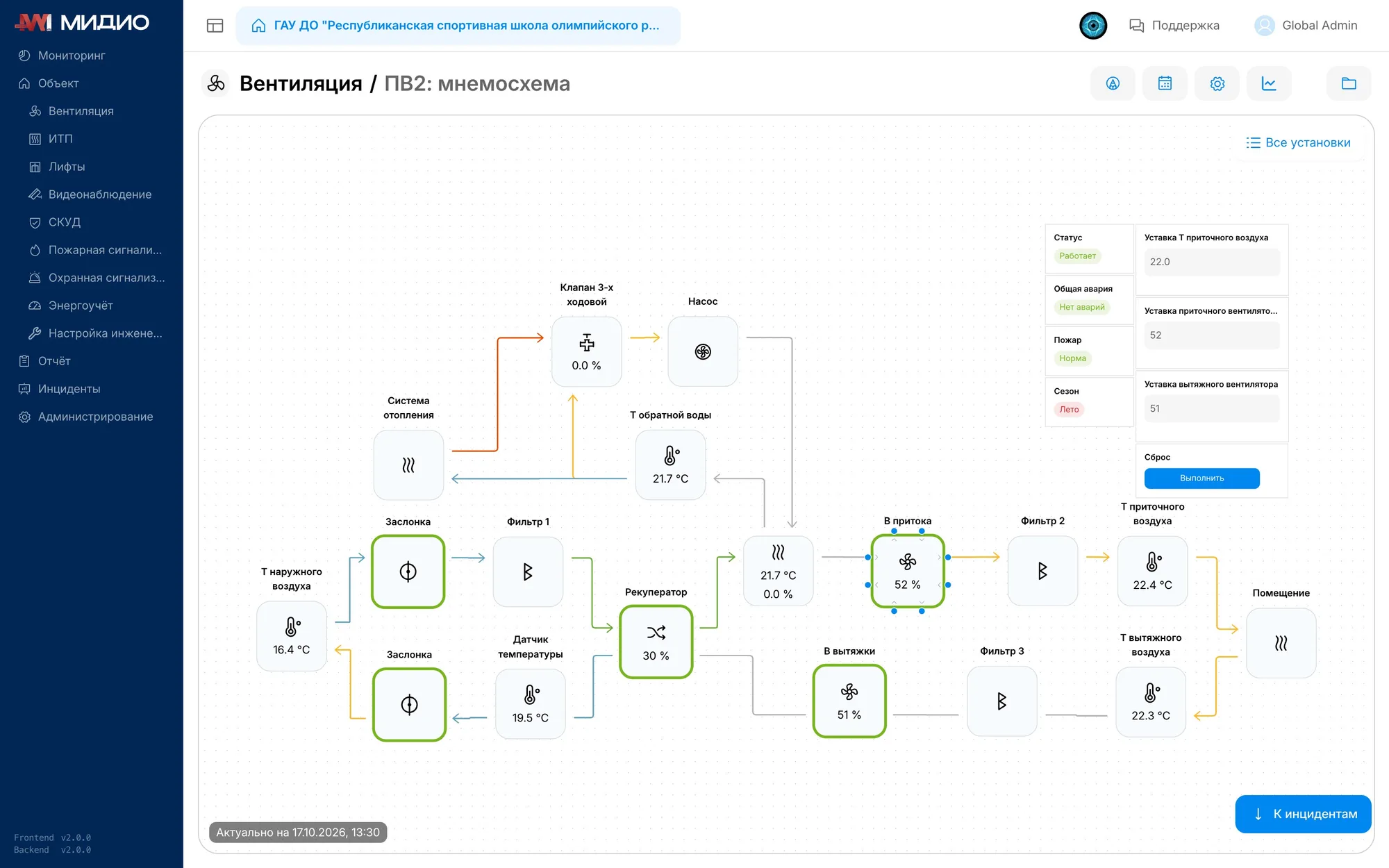Viewport: 1389px width, 868px height.
Task: Click the Фильтр 2 node
Action: tap(1042, 571)
